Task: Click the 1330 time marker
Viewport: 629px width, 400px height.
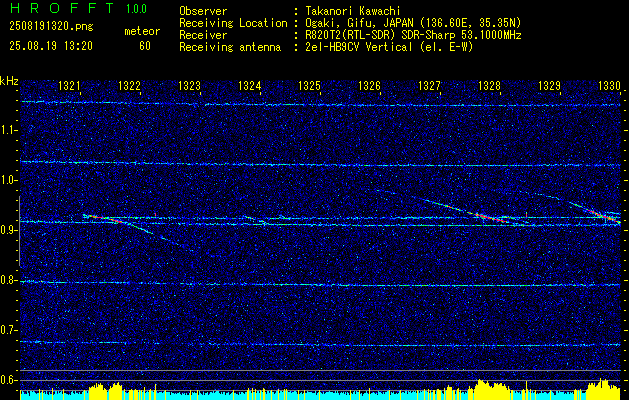Action: pyautogui.click(x=609, y=85)
